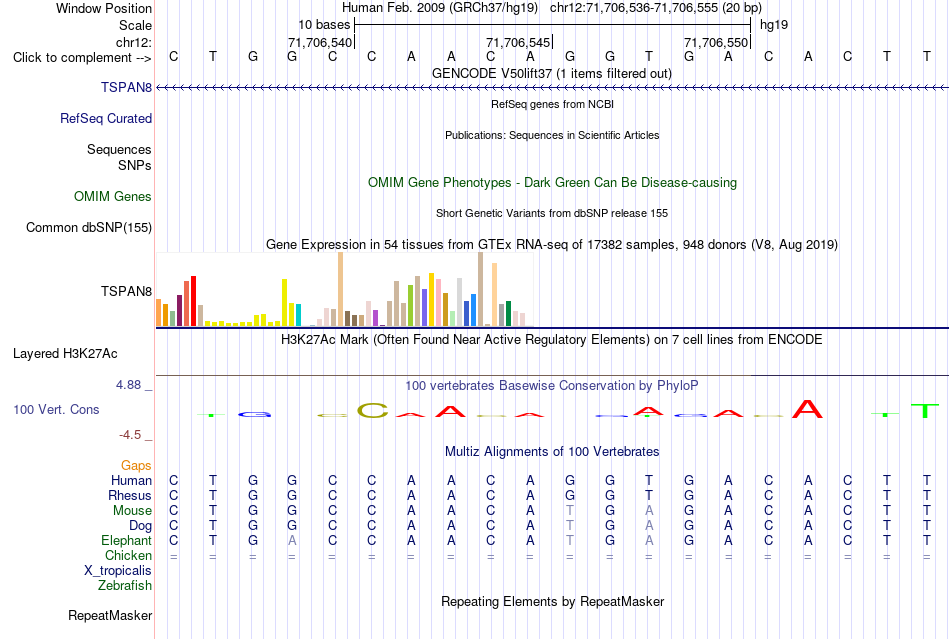Click the -4.5 conservation scale minimum
This screenshot has width=950, height=639.
130,435
